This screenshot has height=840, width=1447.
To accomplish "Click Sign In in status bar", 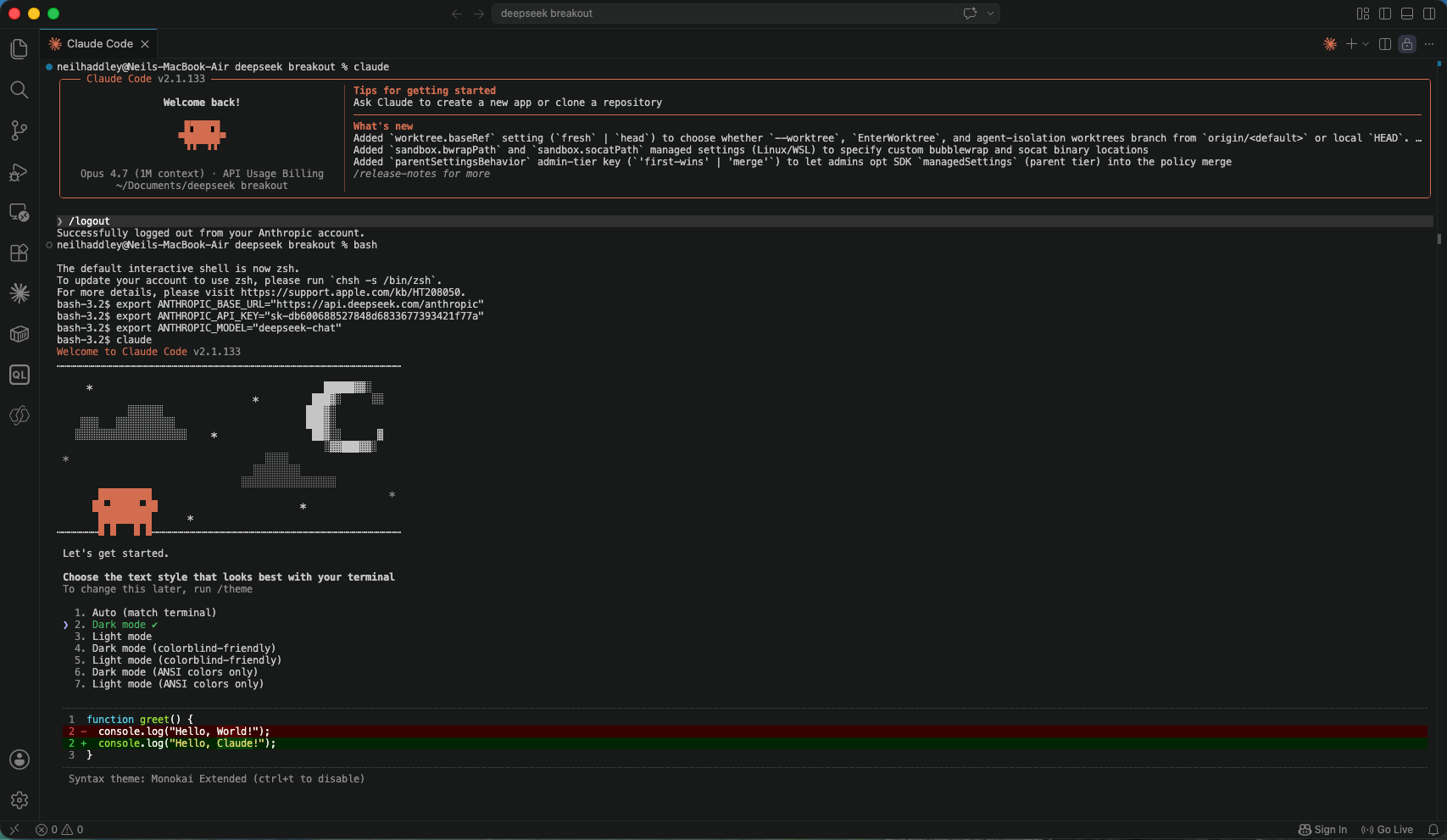I will coord(1323,830).
